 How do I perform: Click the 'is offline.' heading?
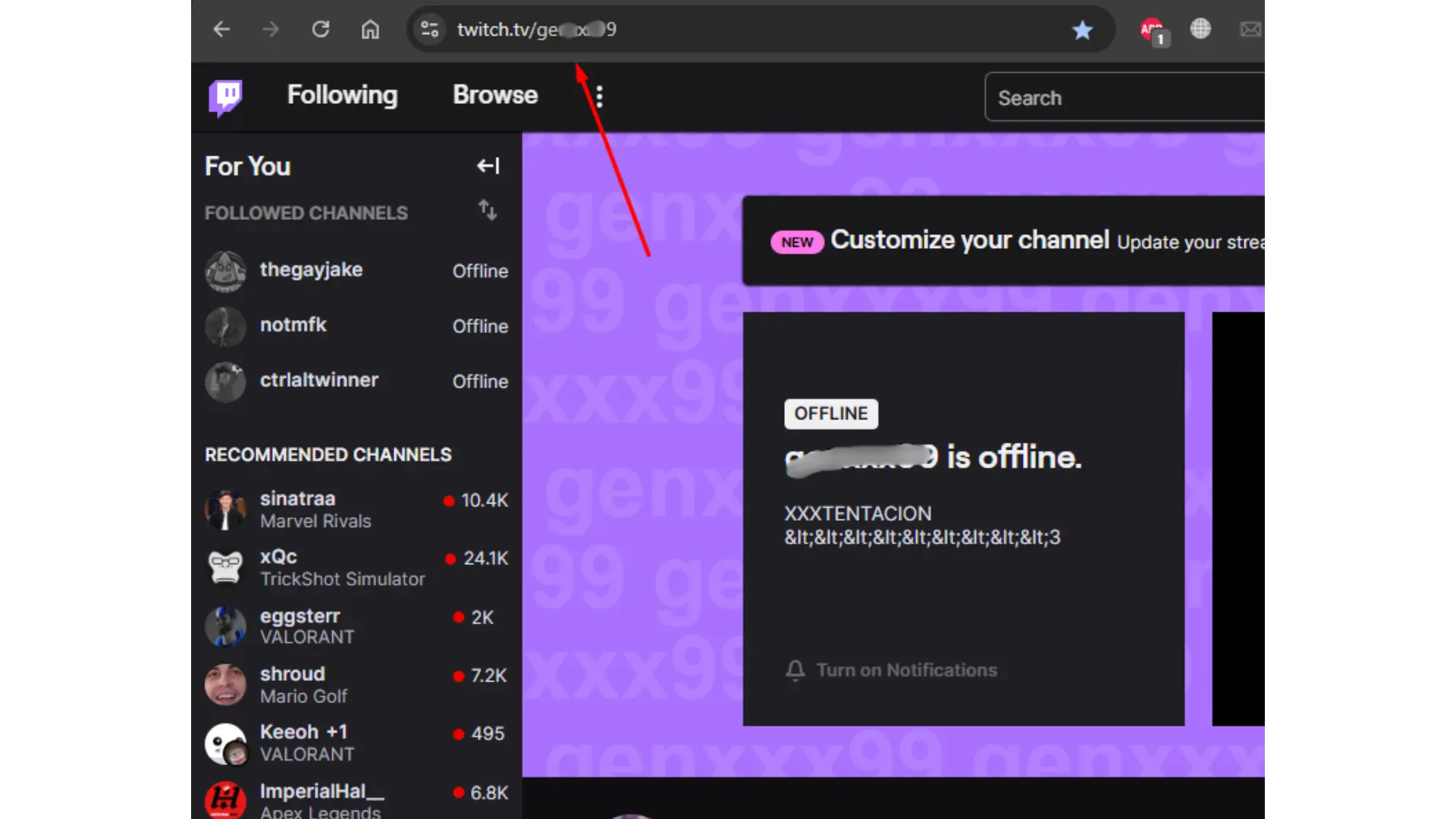pyautogui.click(x=1014, y=458)
